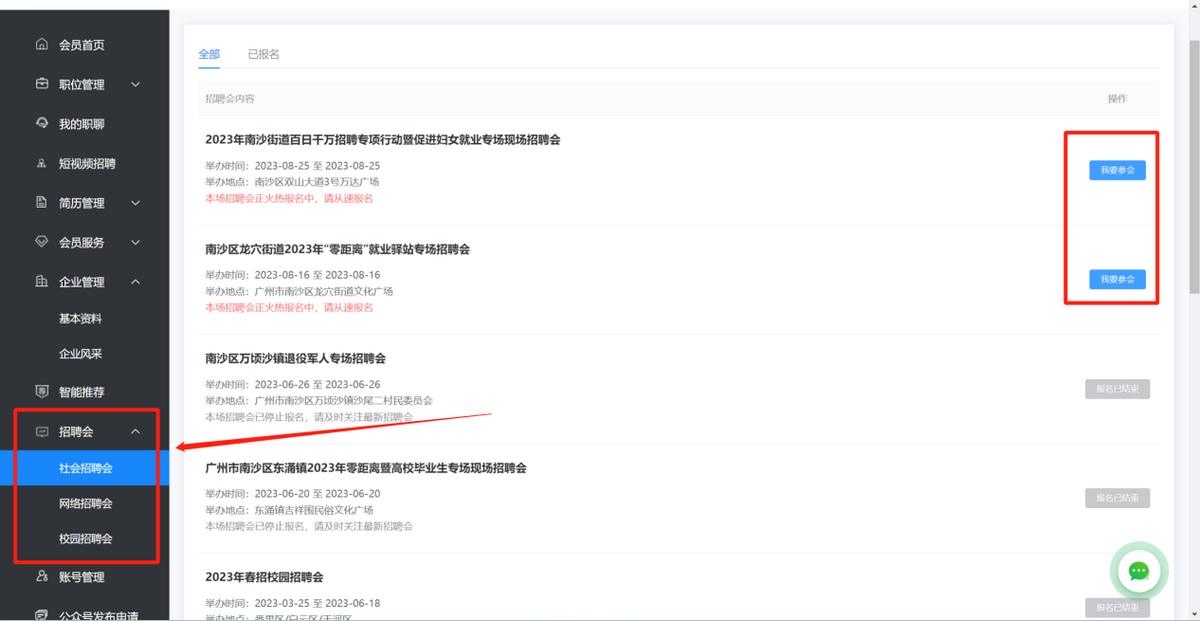Open 我的职聊 via its chat icon
This screenshot has height=621, width=1200.
tap(40, 123)
